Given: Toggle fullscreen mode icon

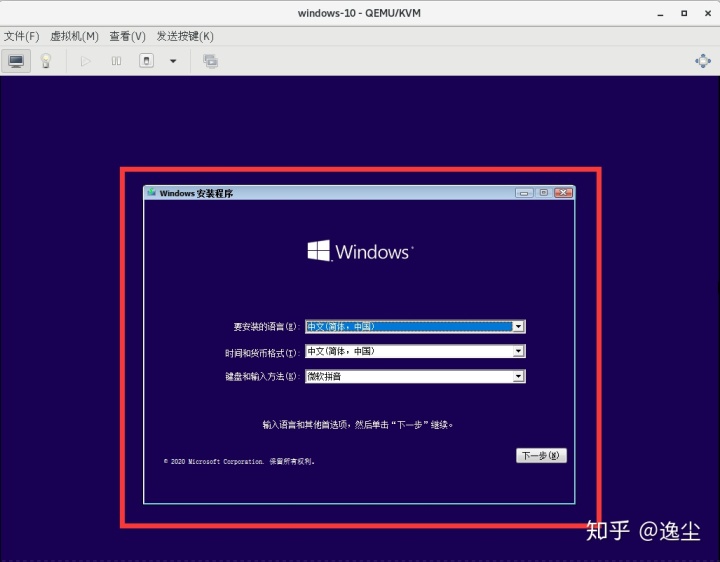Looking at the screenshot, I should (x=703, y=61).
